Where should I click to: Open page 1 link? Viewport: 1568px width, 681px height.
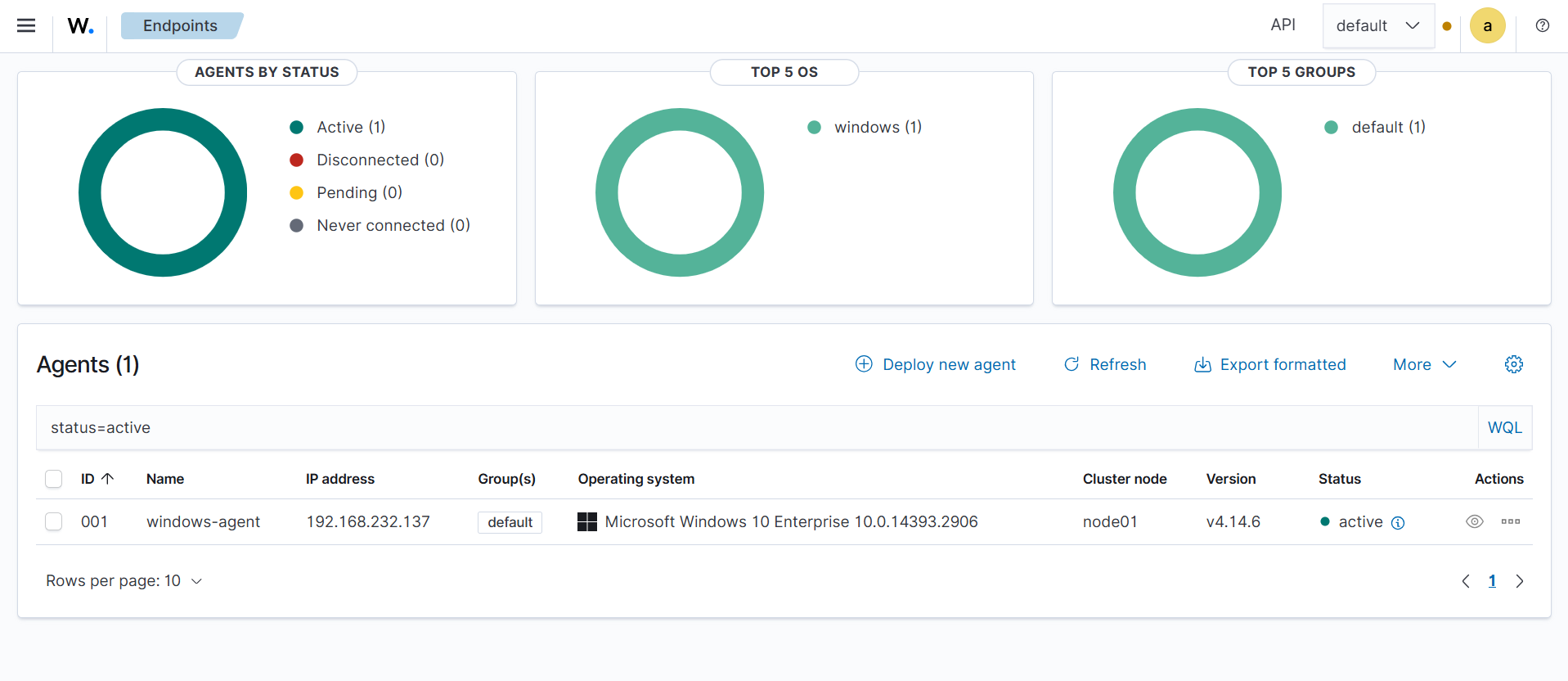point(1492,581)
